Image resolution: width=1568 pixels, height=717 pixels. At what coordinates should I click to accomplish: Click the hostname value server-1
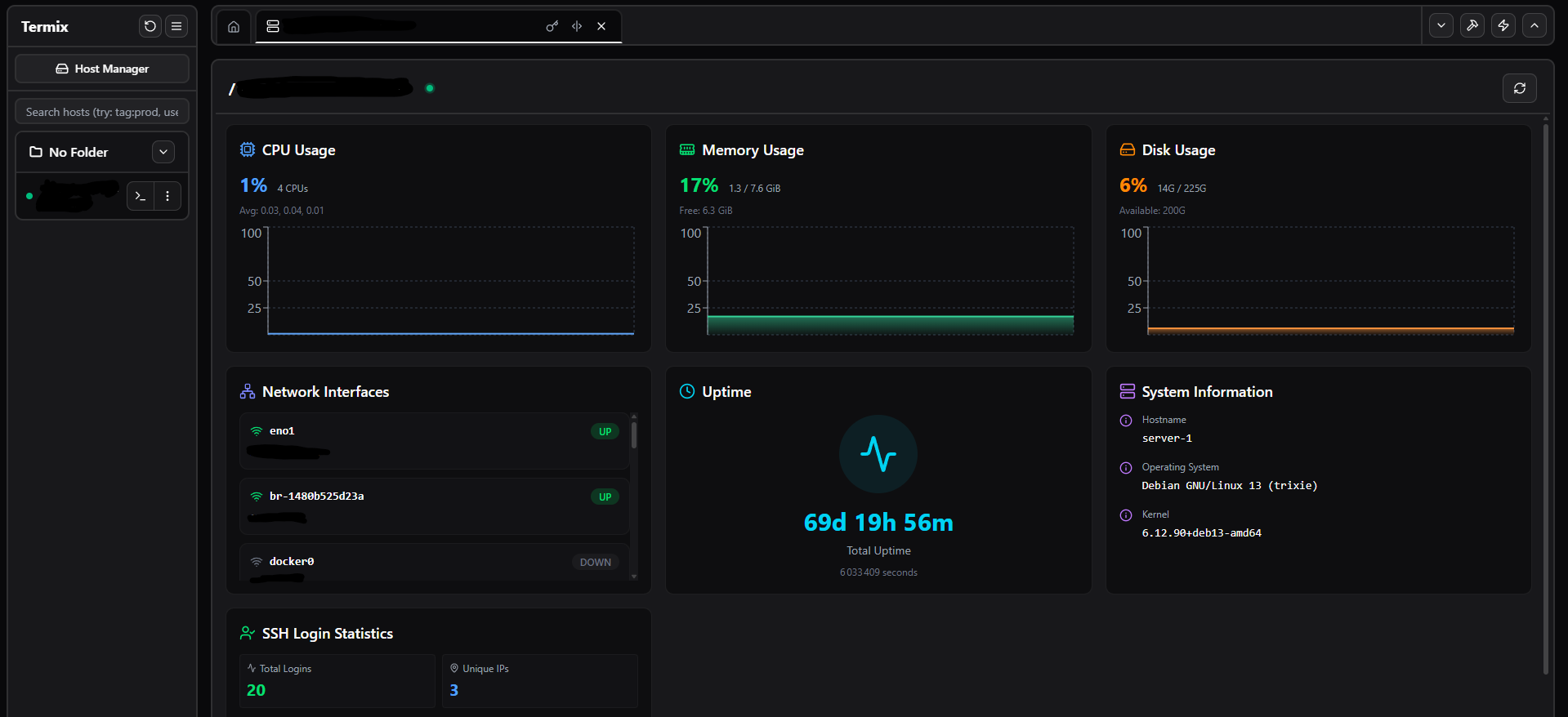tap(1167, 439)
